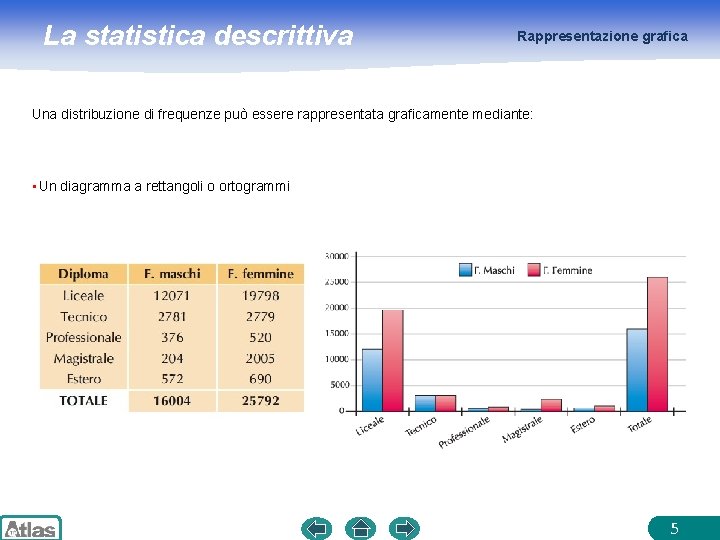Click the 5000 y-axis label
The image size is (720, 540).
tap(340, 385)
